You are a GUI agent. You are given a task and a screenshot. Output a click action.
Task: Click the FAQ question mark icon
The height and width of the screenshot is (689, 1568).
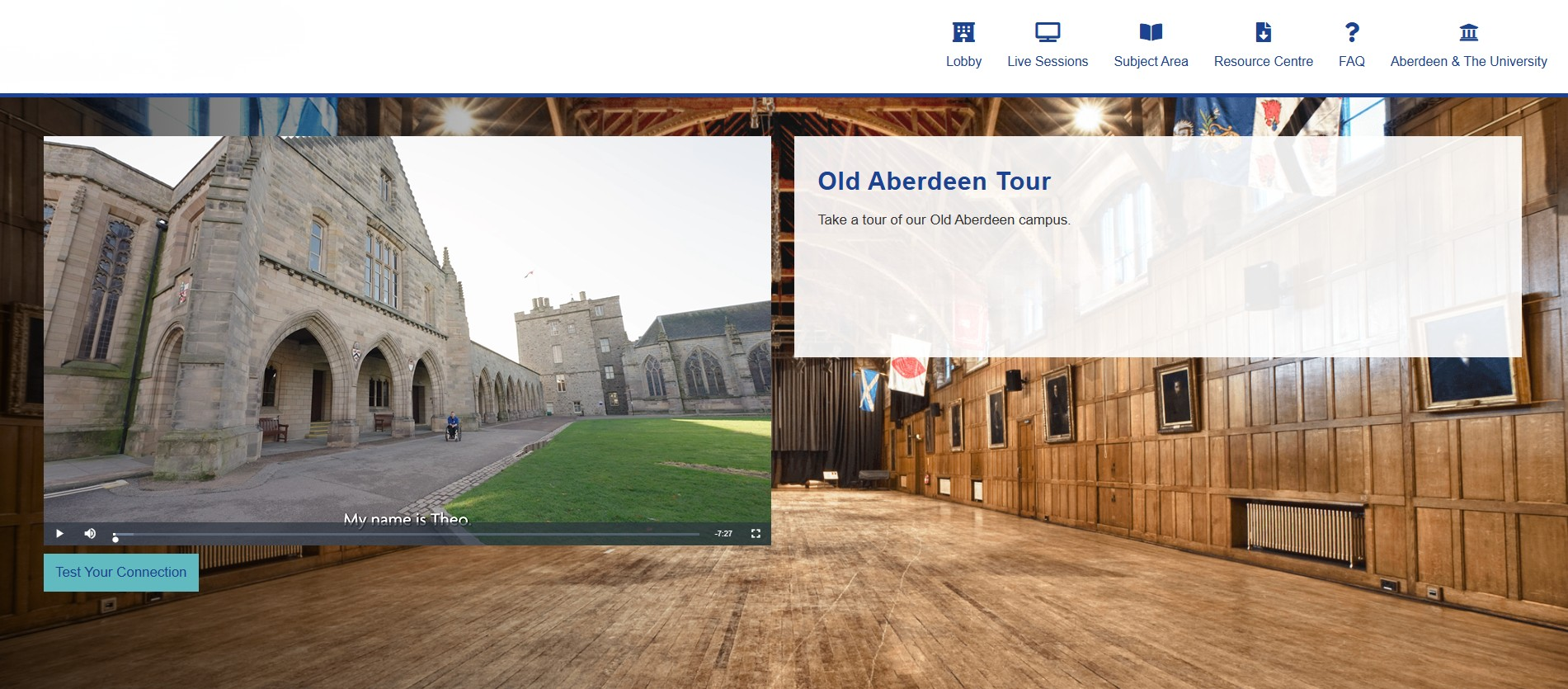[x=1351, y=32]
